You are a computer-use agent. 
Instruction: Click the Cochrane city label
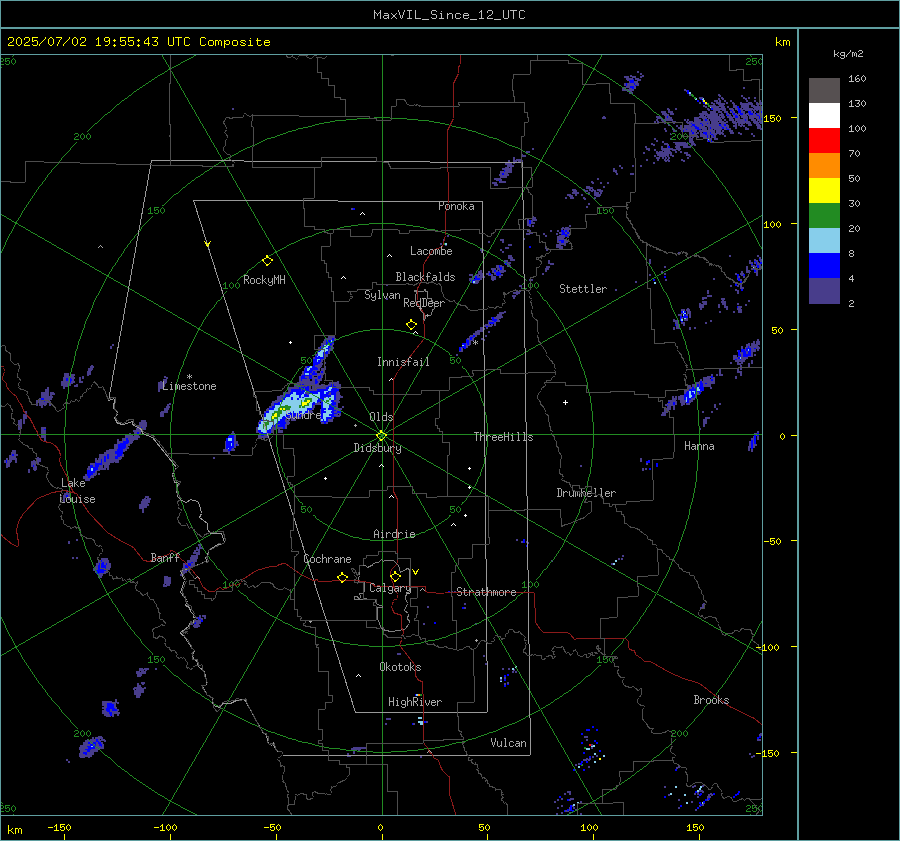[327, 559]
